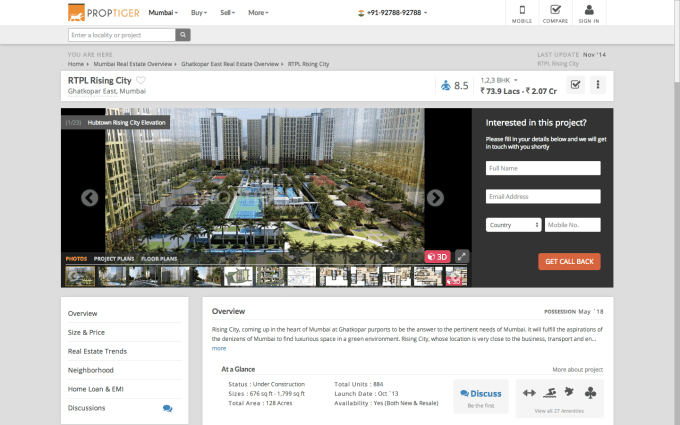Click the search magnifier button

[183, 35]
